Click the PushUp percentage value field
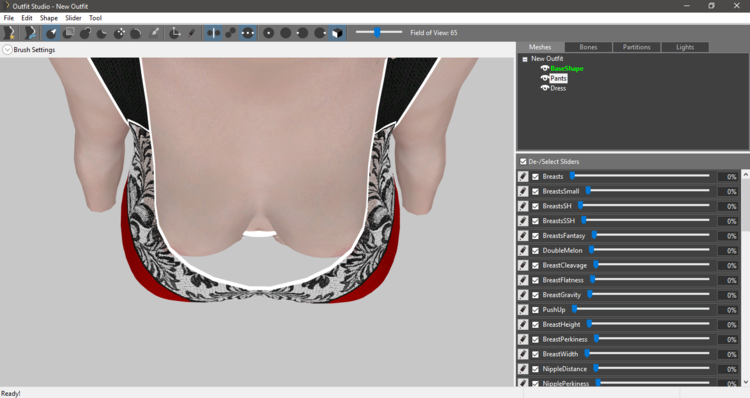The image size is (750, 398). click(x=728, y=310)
